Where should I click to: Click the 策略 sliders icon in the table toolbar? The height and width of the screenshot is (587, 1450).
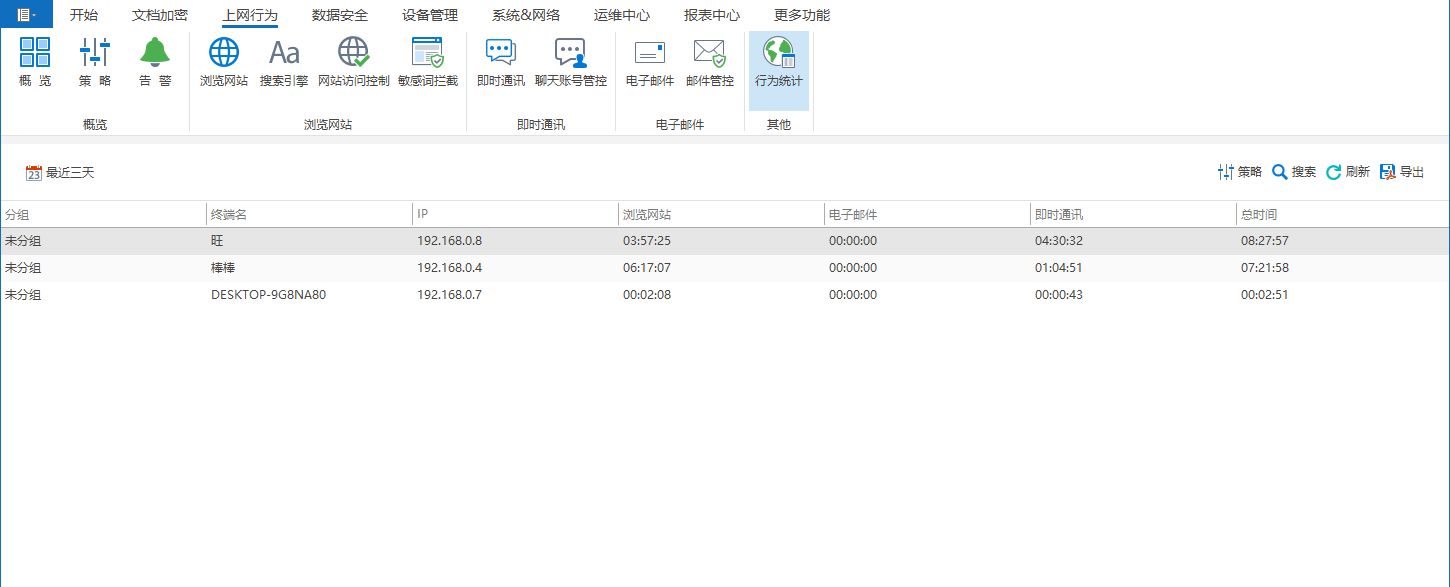[x=1226, y=172]
